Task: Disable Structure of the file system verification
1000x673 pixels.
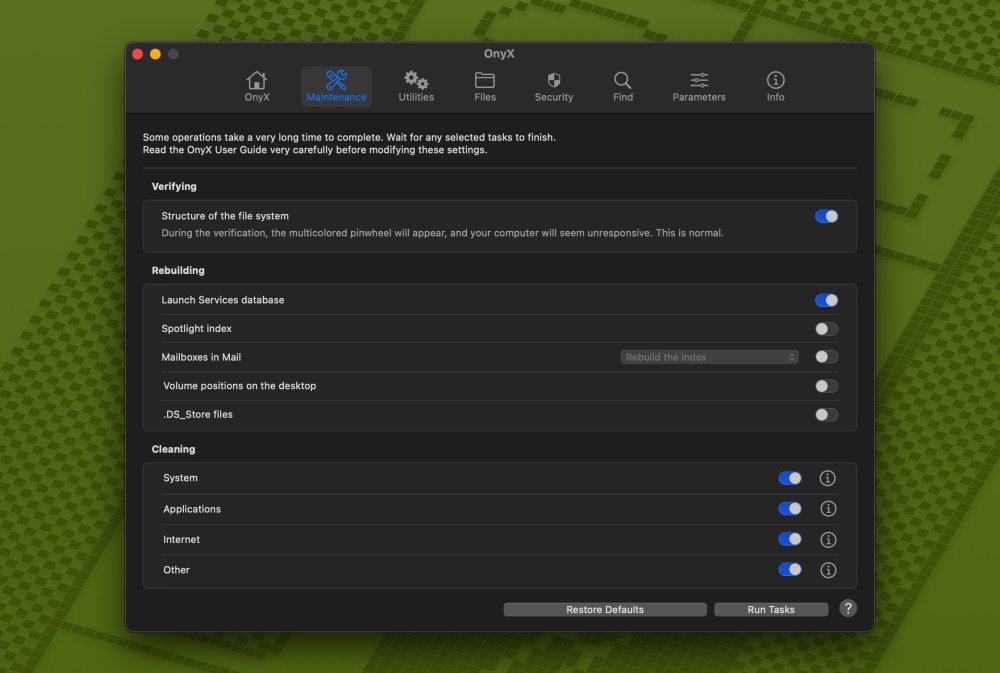Action: point(827,216)
